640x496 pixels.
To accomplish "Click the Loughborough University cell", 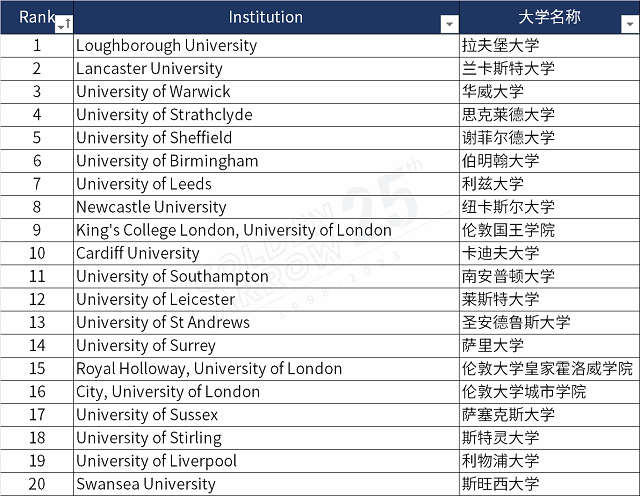I will click(266, 46).
